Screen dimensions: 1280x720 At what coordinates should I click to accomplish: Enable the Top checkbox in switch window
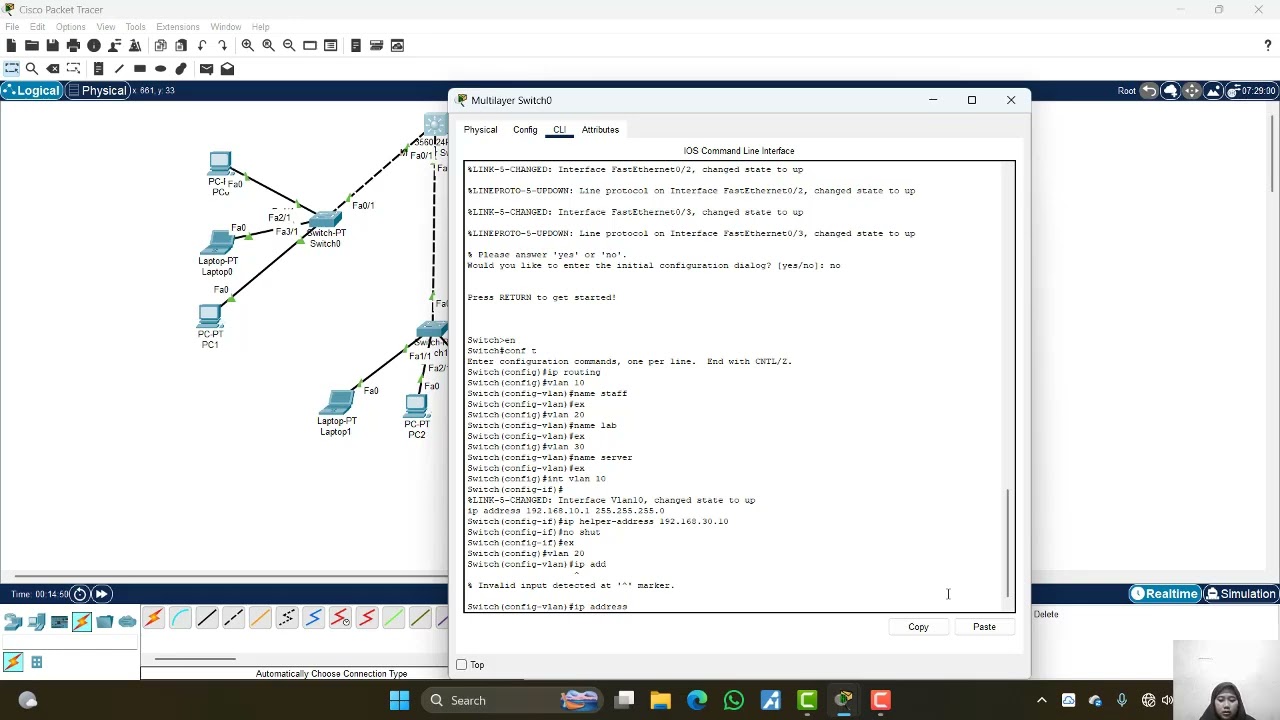pos(461,665)
